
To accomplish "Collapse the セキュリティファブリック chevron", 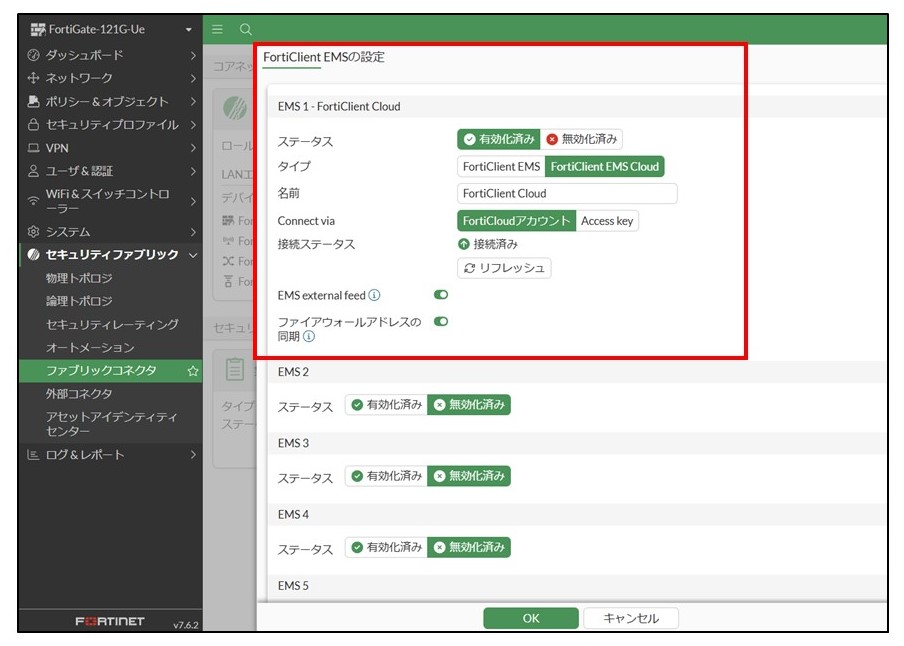I will [193, 255].
